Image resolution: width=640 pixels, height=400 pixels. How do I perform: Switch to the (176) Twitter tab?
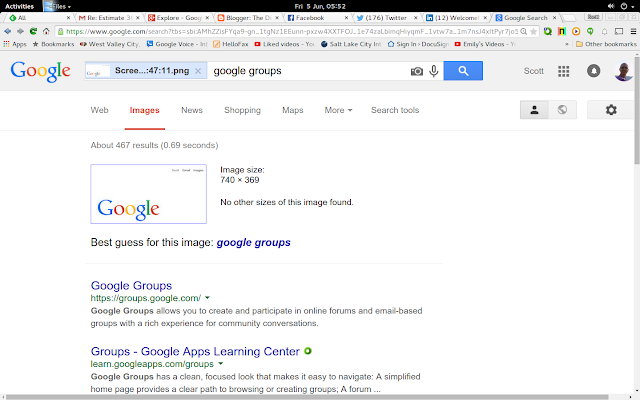pyautogui.click(x=386, y=18)
